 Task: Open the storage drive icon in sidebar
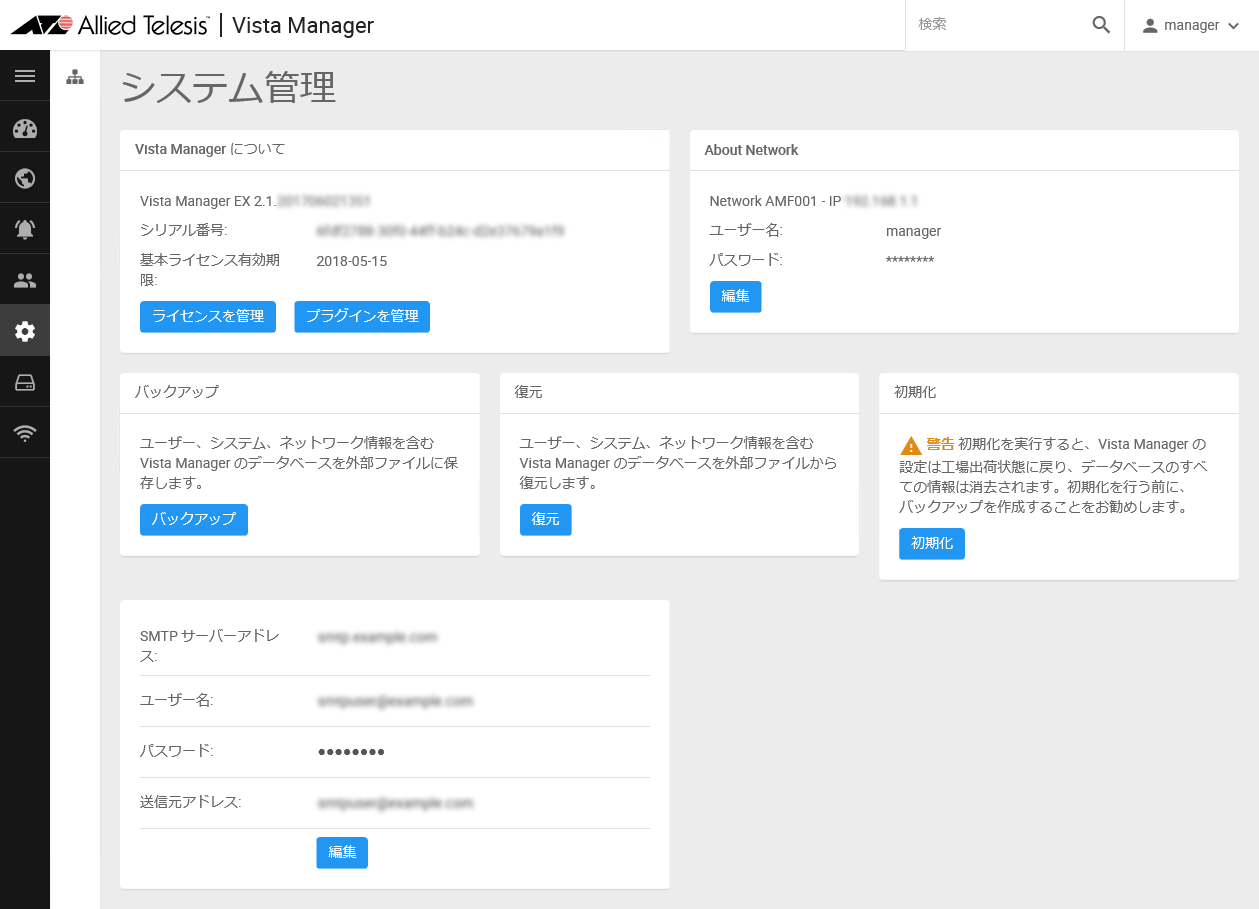[25, 382]
